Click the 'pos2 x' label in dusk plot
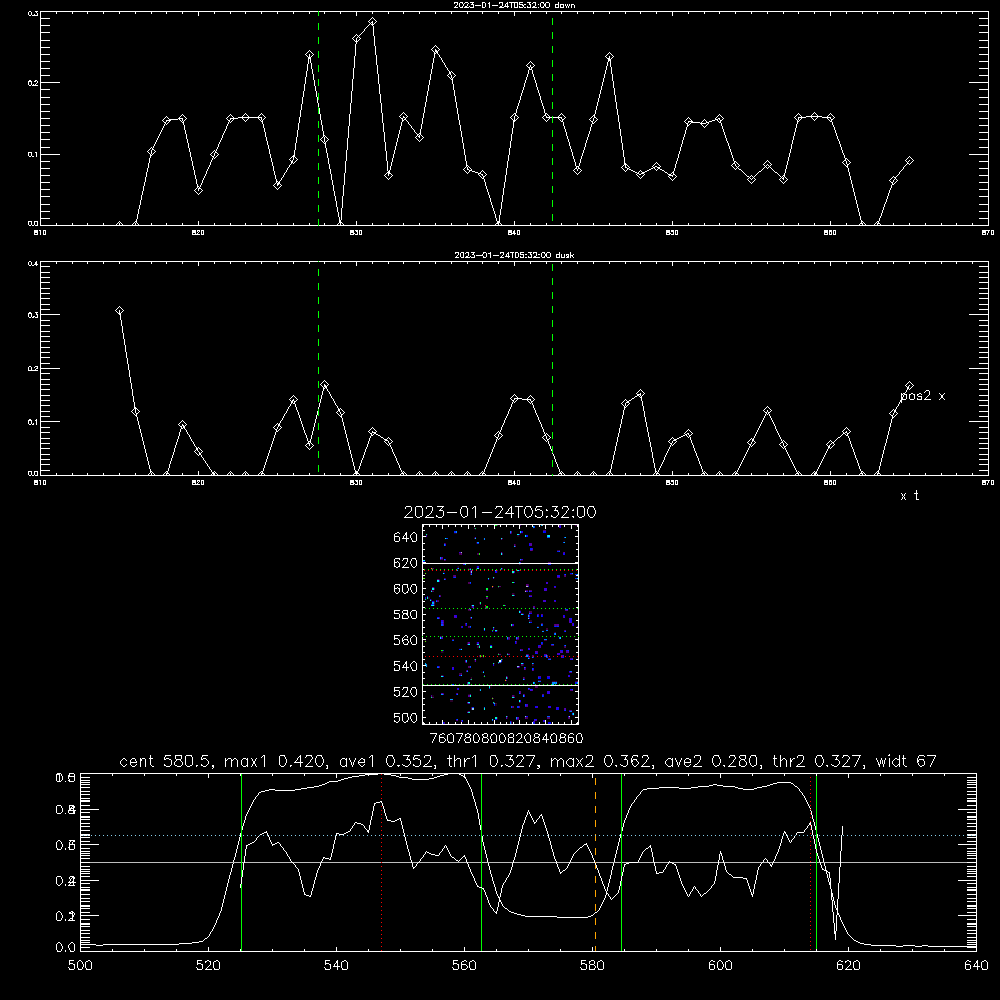The width and height of the screenshot is (1000, 1000). coord(922,396)
